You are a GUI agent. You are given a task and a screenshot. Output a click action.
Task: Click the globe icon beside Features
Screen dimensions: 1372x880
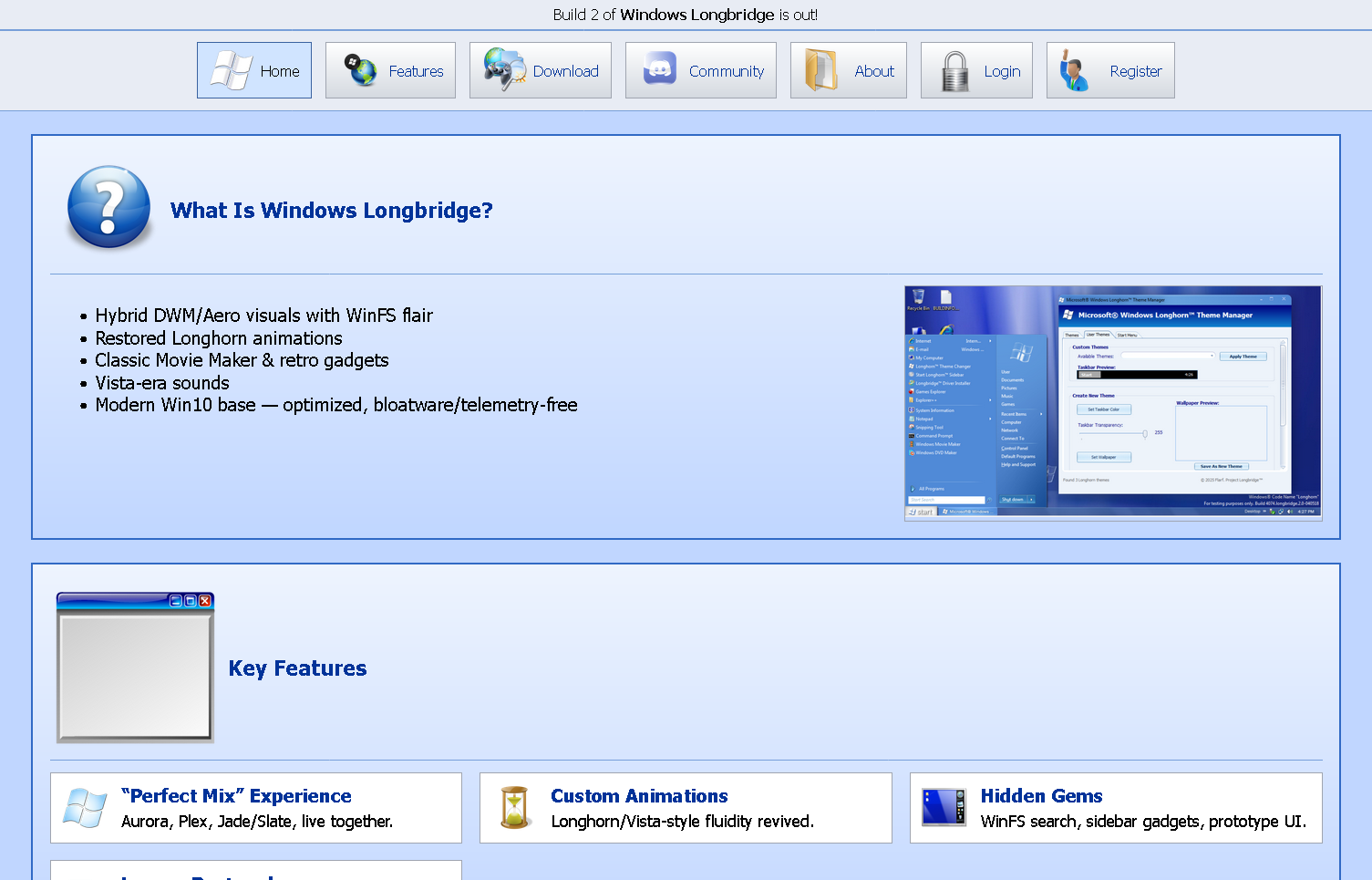(360, 70)
